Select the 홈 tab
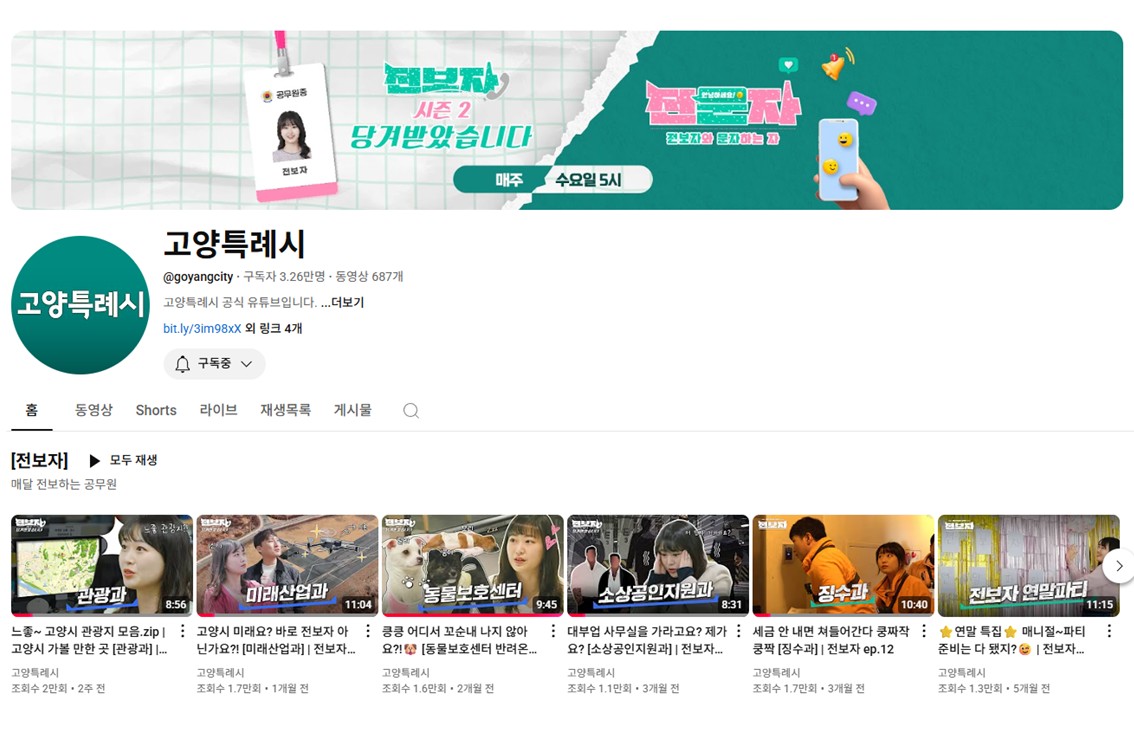Image resolution: width=1134 pixels, height=756 pixels. point(31,410)
